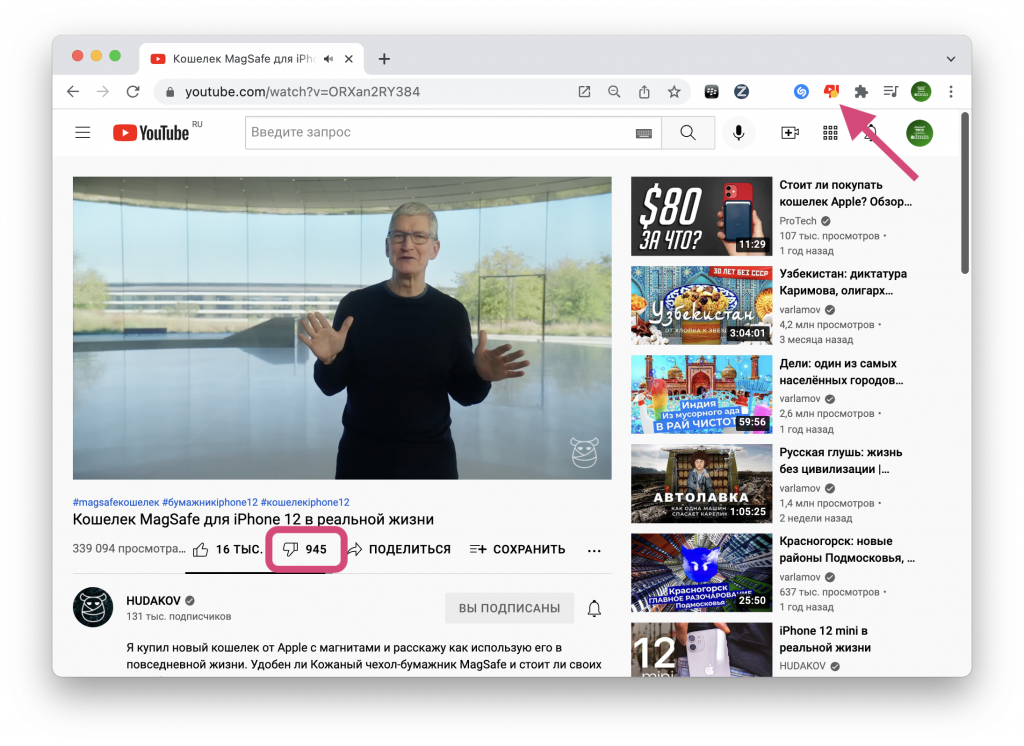The width and height of the screenshot is (1024, 746).
Task: Go to YouTube home via logo
Action: tap(151, 133)
